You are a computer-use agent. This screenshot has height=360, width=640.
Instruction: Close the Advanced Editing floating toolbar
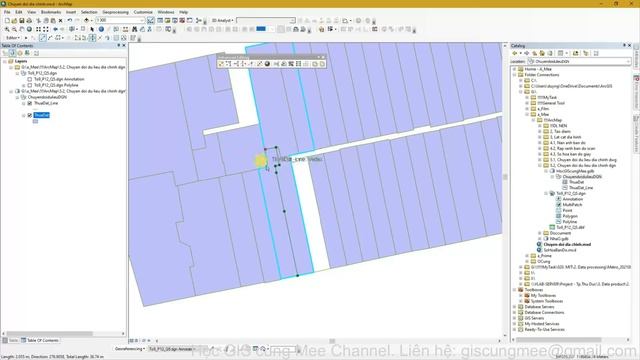(x=323, y=58)
